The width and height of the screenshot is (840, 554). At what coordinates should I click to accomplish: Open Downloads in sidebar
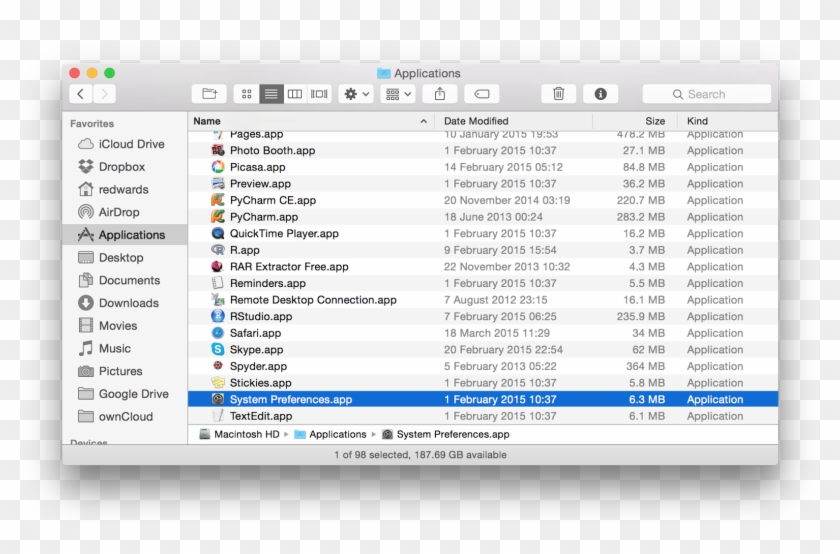pyautogui.click(x=124, y=303)
